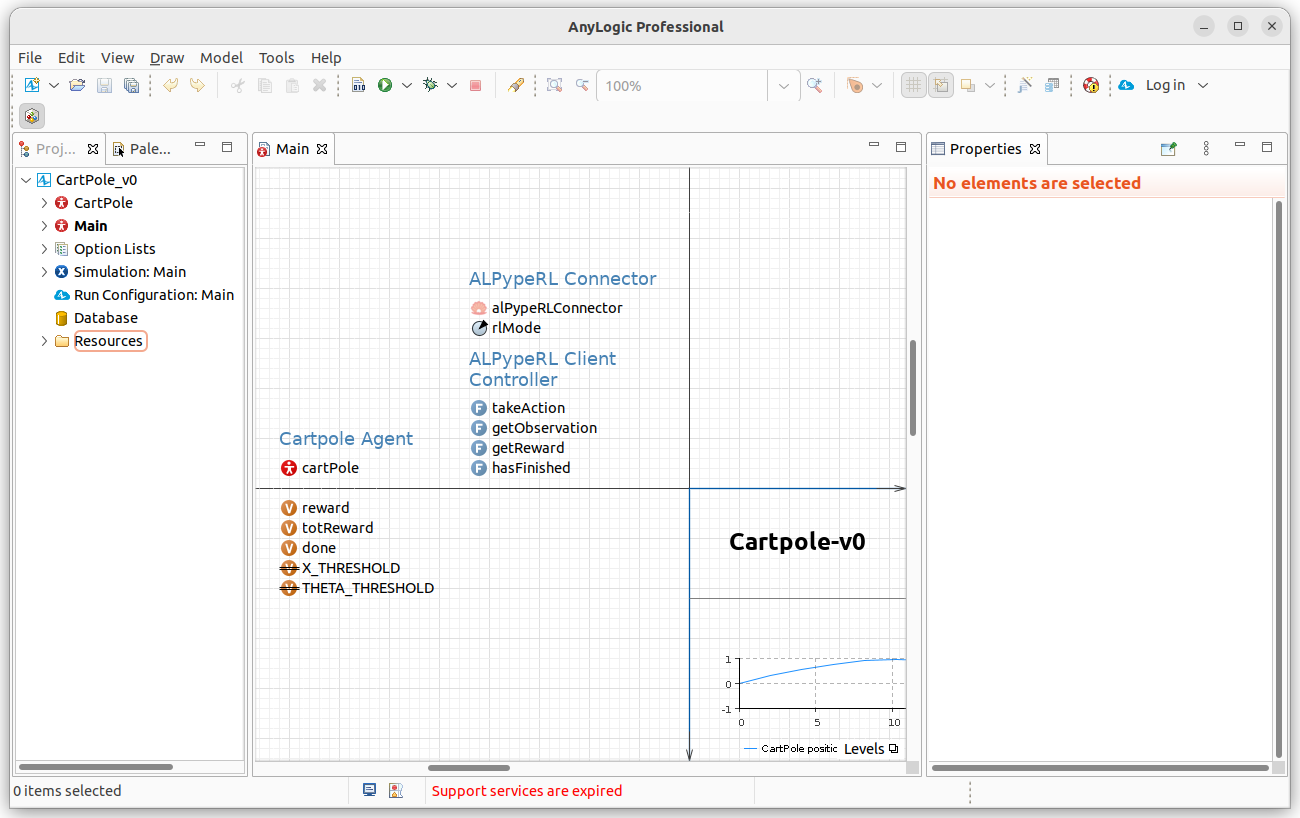The image size is (1300, 818).
Task: Select the alPypeRLConnector element on canvas
Action: pyautogui.click(x=546, y=308)
